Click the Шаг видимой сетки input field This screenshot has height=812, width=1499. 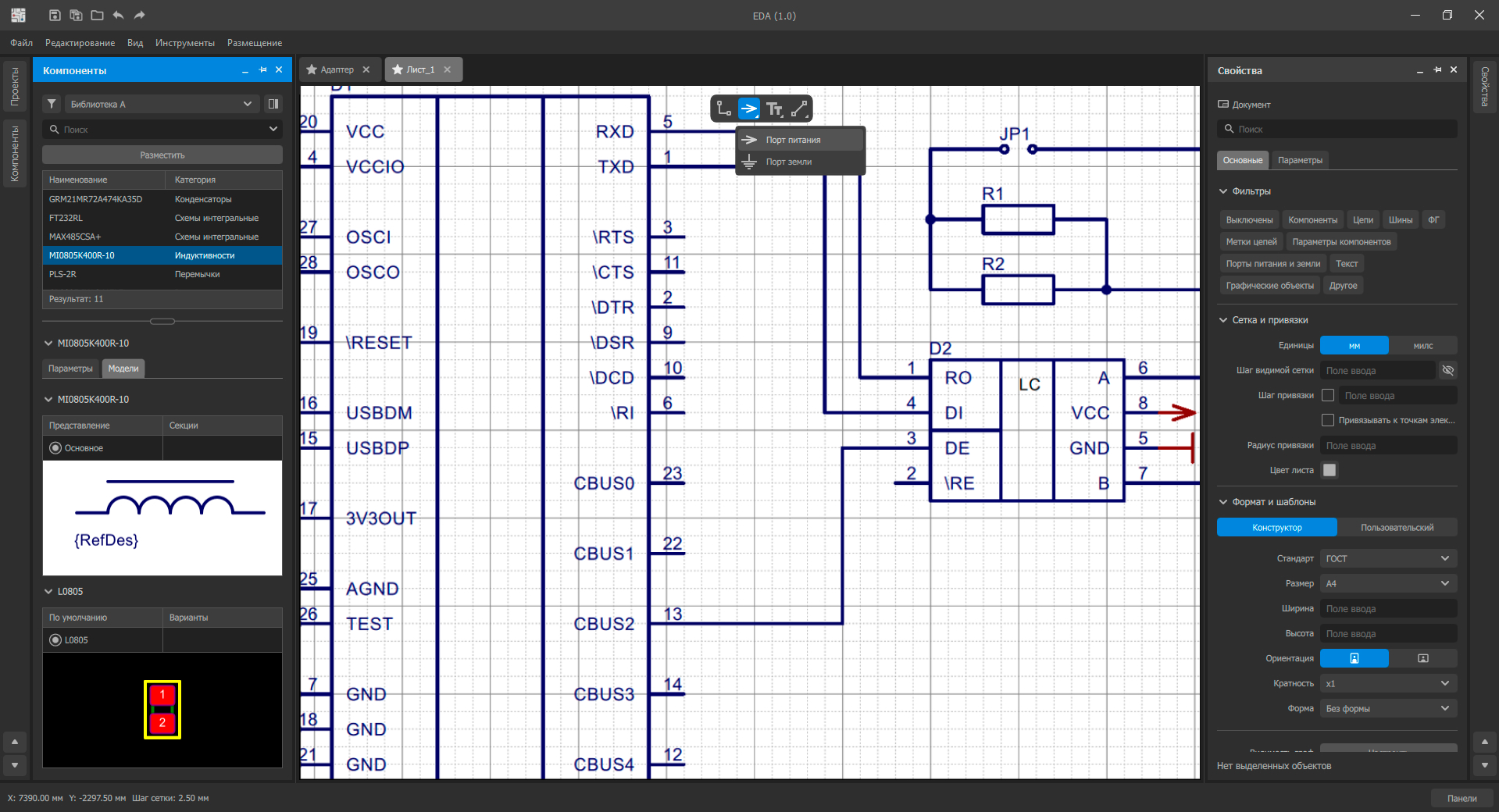[1378, 370]
